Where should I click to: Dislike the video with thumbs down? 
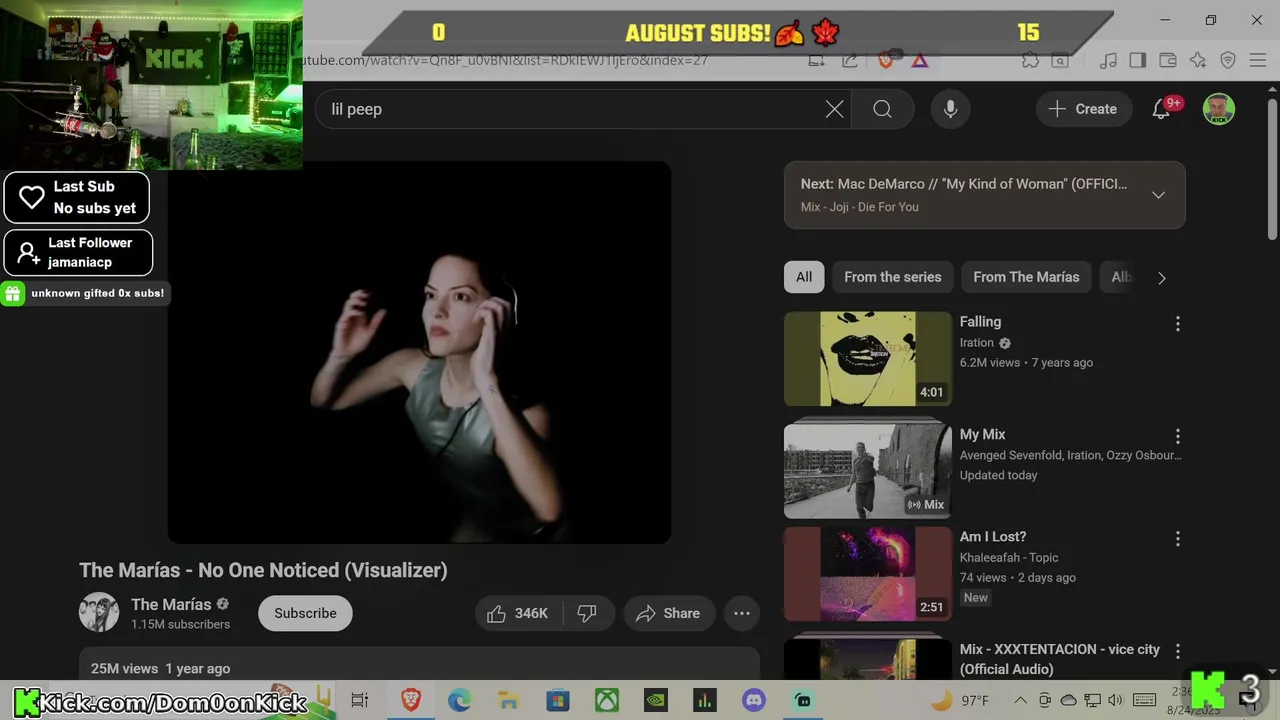(587, 613)
